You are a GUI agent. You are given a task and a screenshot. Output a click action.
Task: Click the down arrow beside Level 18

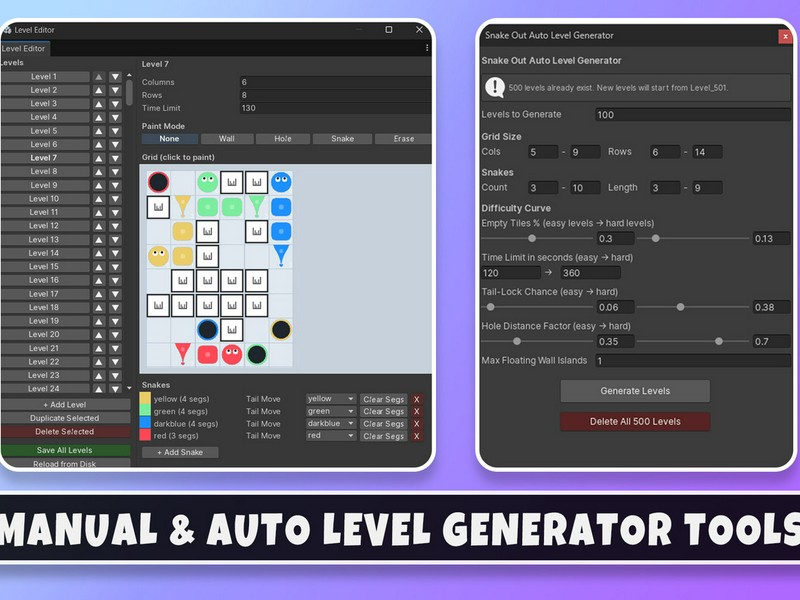pyautogui.click(x=115, y=308)
